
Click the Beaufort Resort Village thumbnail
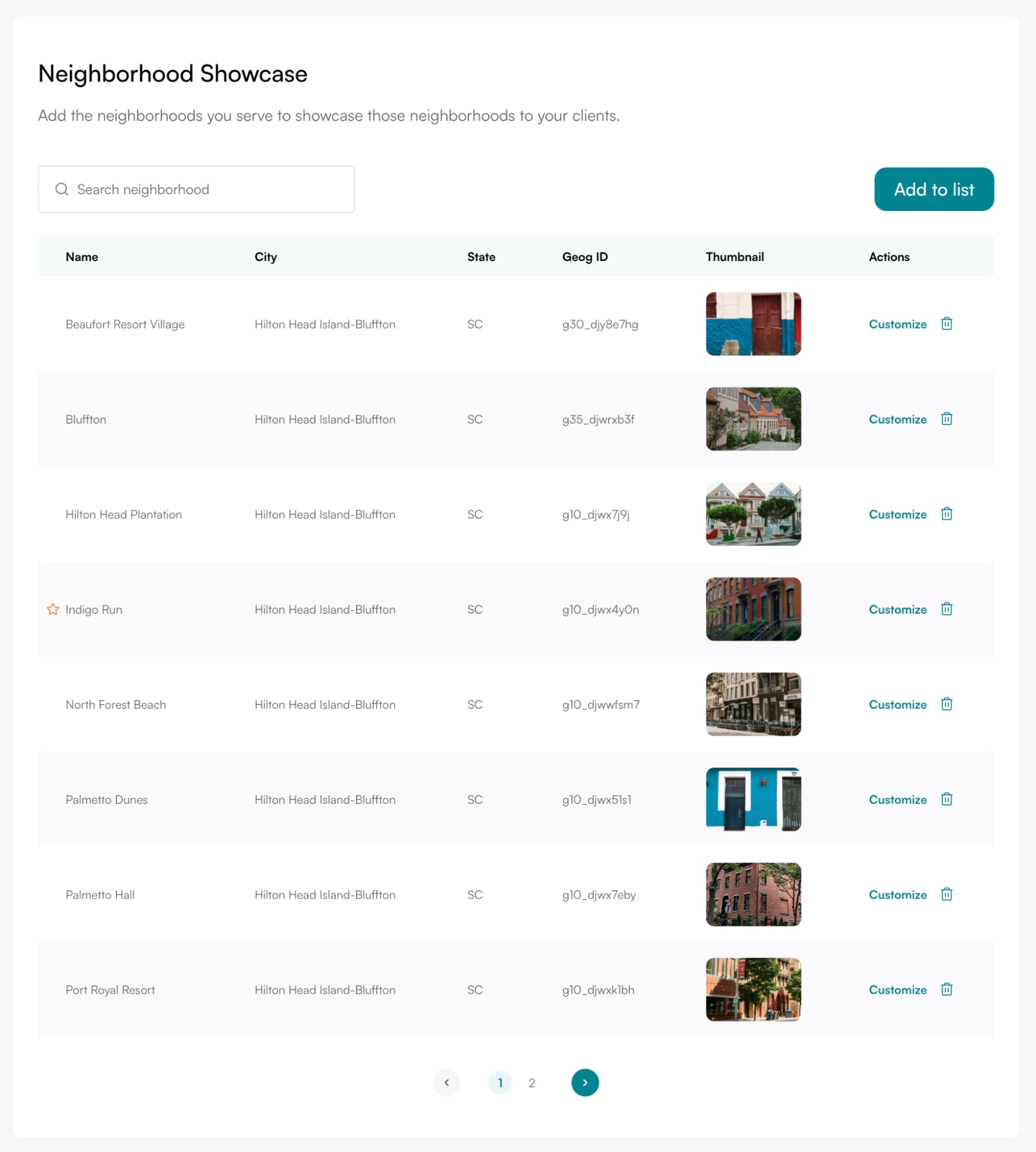(x=753, y=324)
